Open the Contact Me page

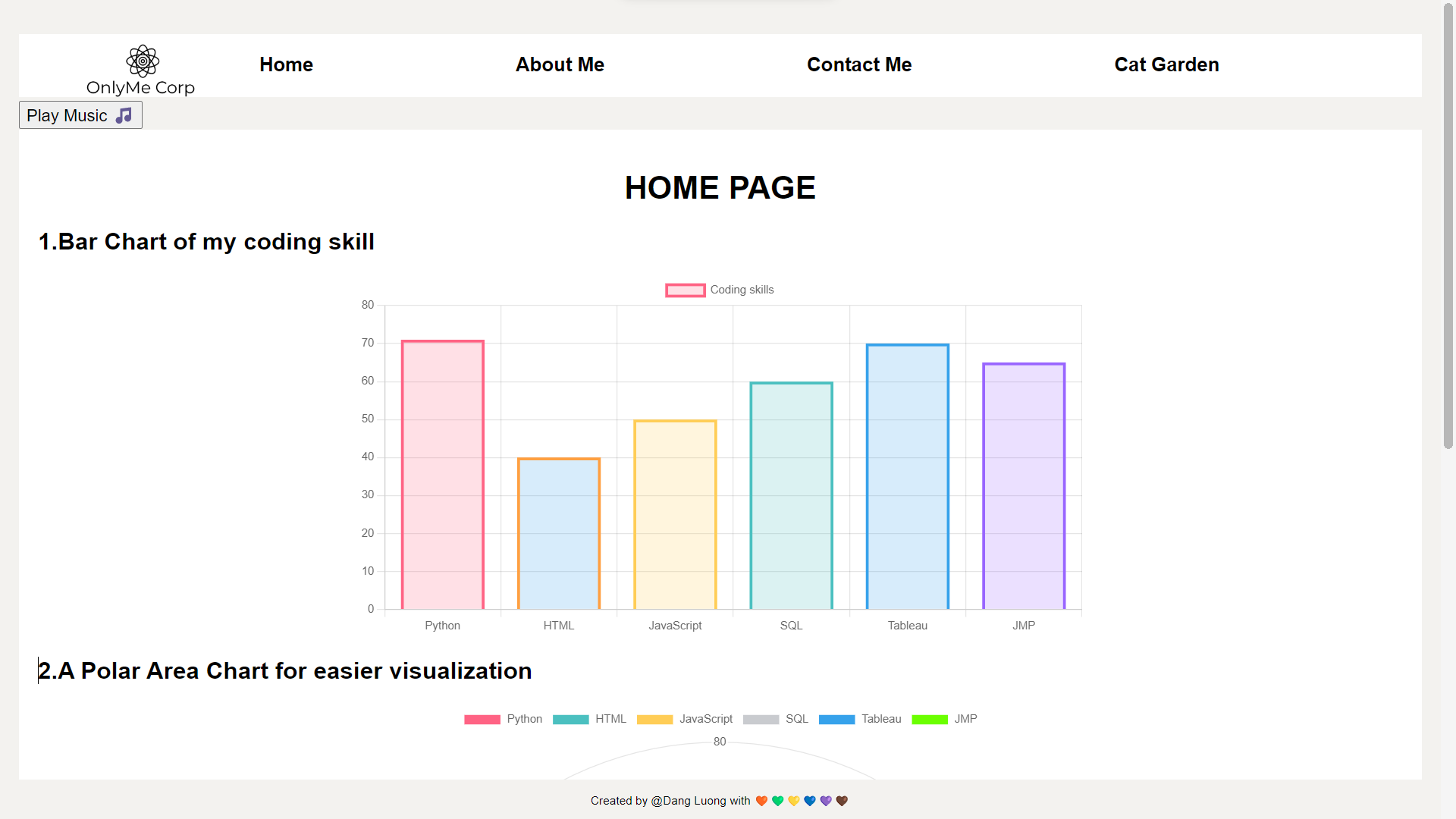click(858, 64)
